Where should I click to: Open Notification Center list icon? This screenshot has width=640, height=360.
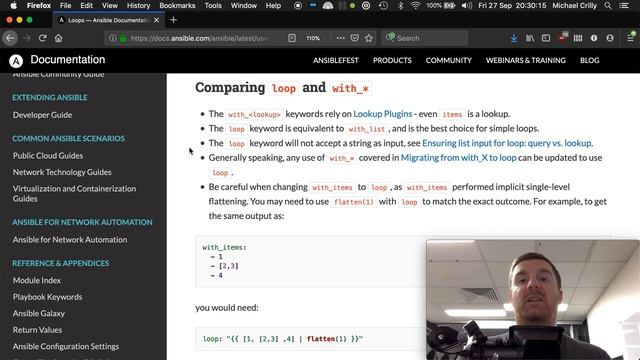tap(624, 6)
